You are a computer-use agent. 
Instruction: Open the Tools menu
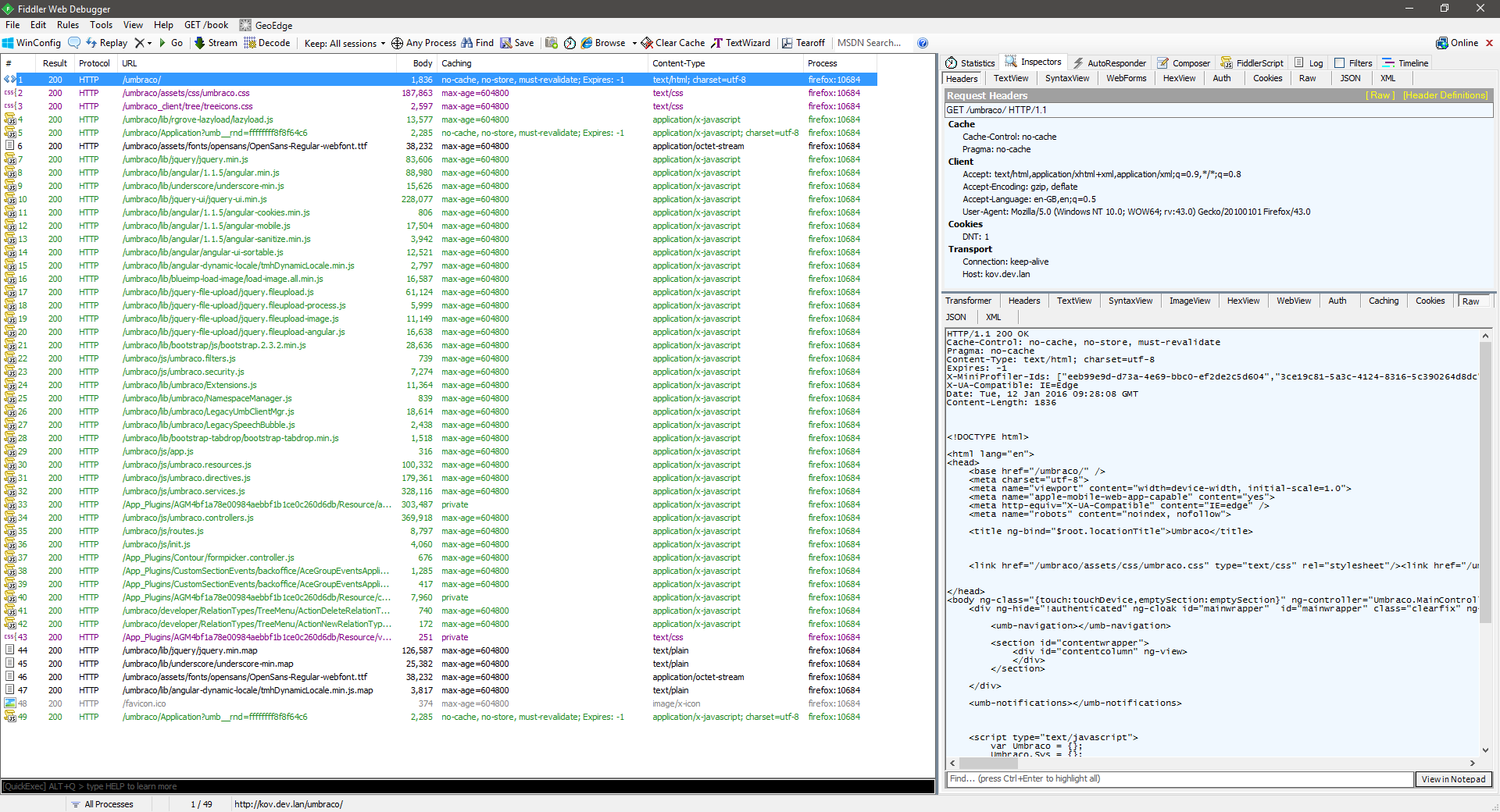tap(102, 25)
